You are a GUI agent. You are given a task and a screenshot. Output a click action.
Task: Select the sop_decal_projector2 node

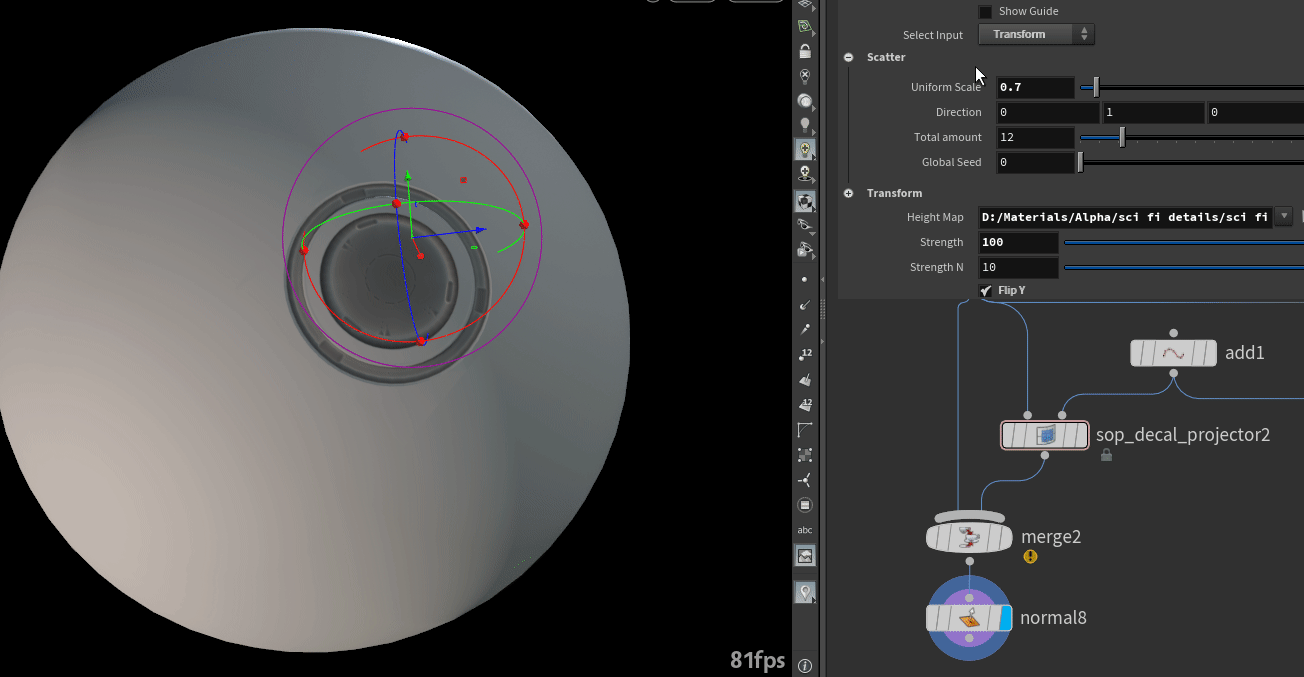coord(1044,435)
